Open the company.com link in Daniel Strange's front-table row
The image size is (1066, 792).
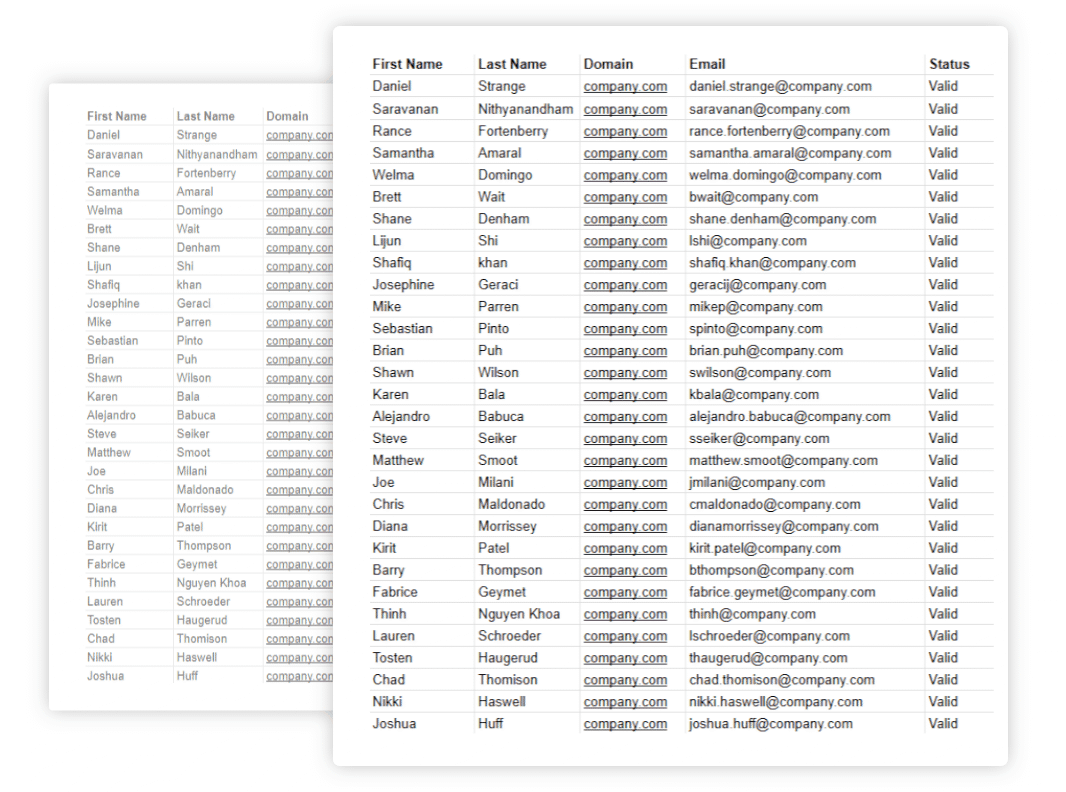(625, 87)
